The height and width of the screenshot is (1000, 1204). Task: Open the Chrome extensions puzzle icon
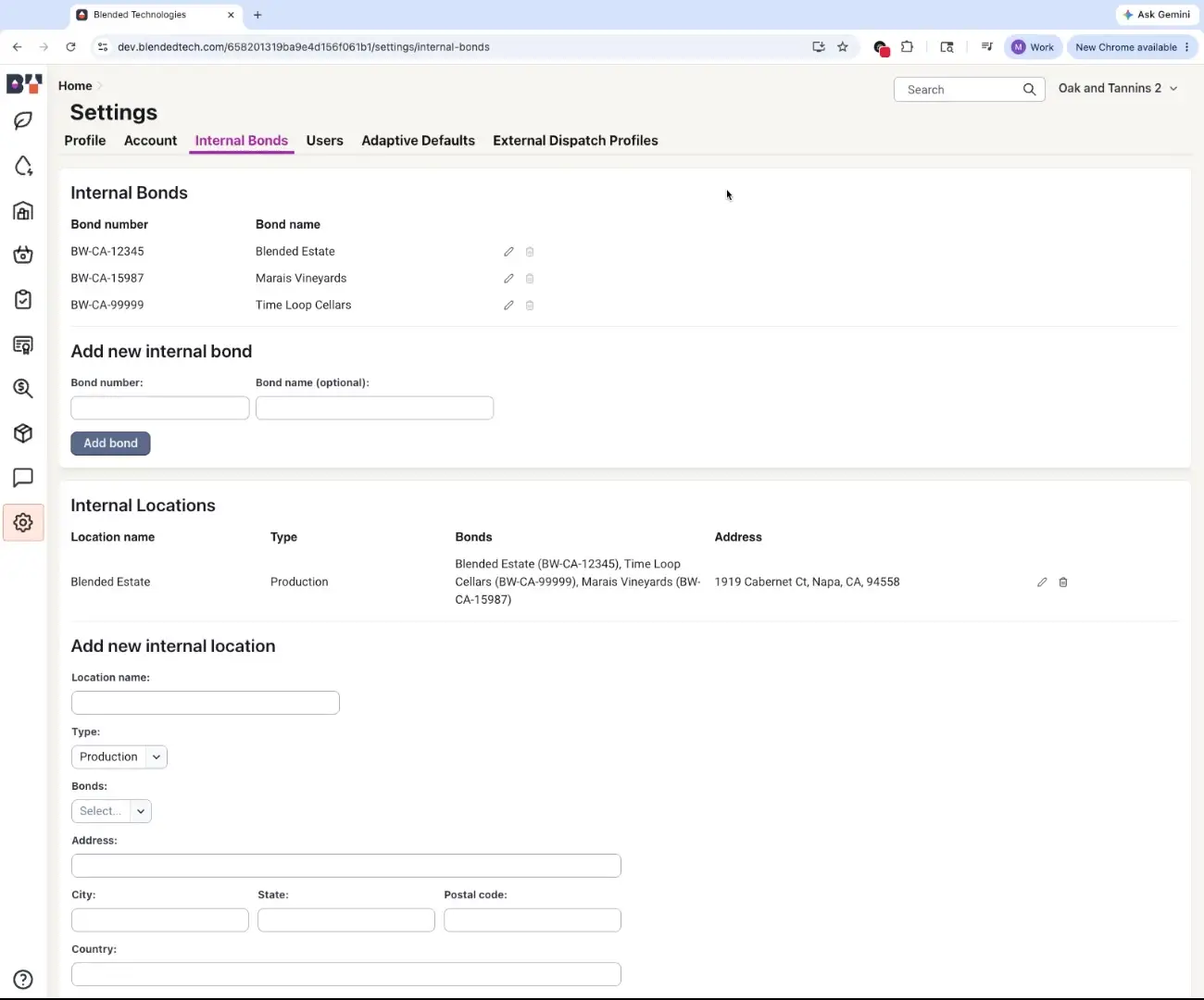907,47
